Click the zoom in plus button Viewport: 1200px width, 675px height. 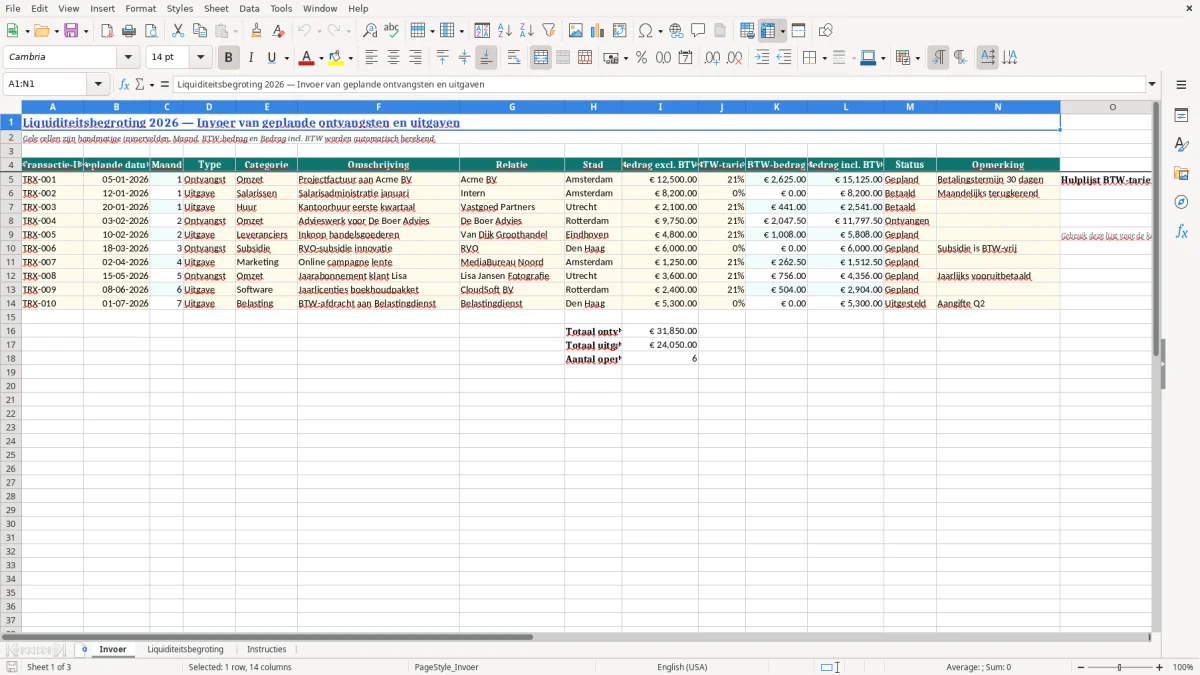pos(1160,667)
